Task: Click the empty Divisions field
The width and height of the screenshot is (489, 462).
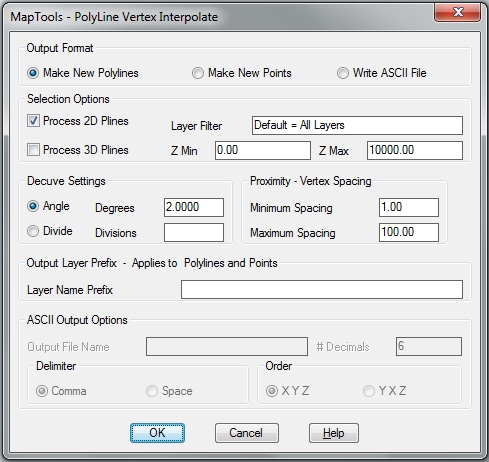Action: point(194,232)
